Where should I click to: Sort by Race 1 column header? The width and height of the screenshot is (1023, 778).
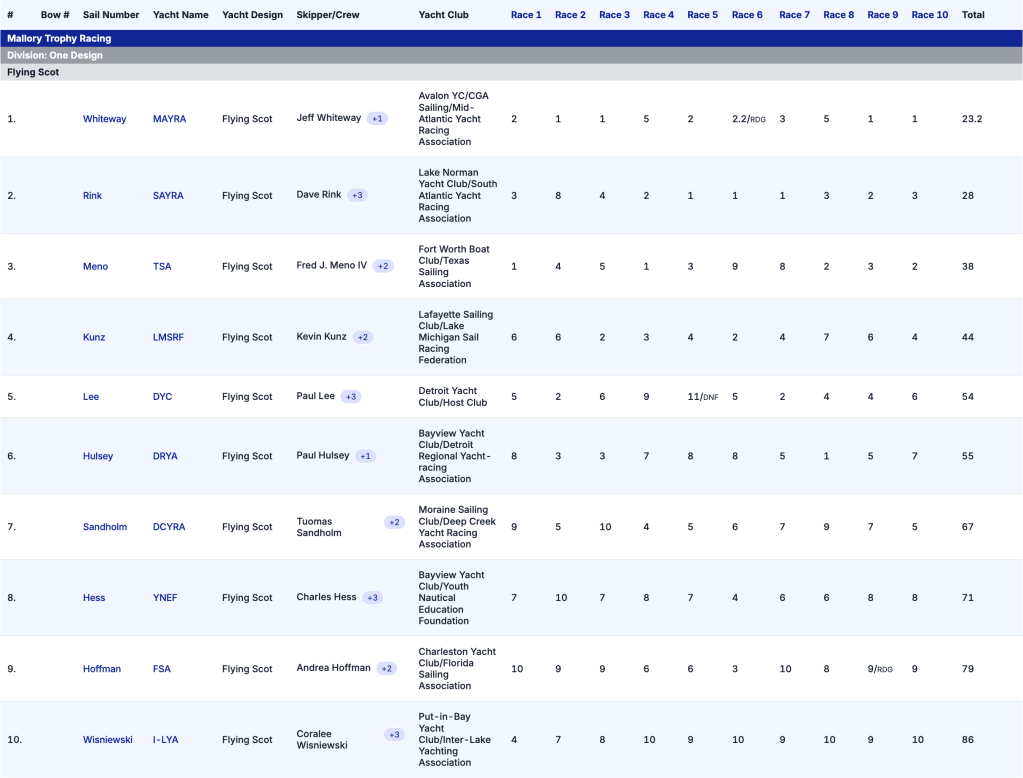pyautogui.click(x=526, y=15)
